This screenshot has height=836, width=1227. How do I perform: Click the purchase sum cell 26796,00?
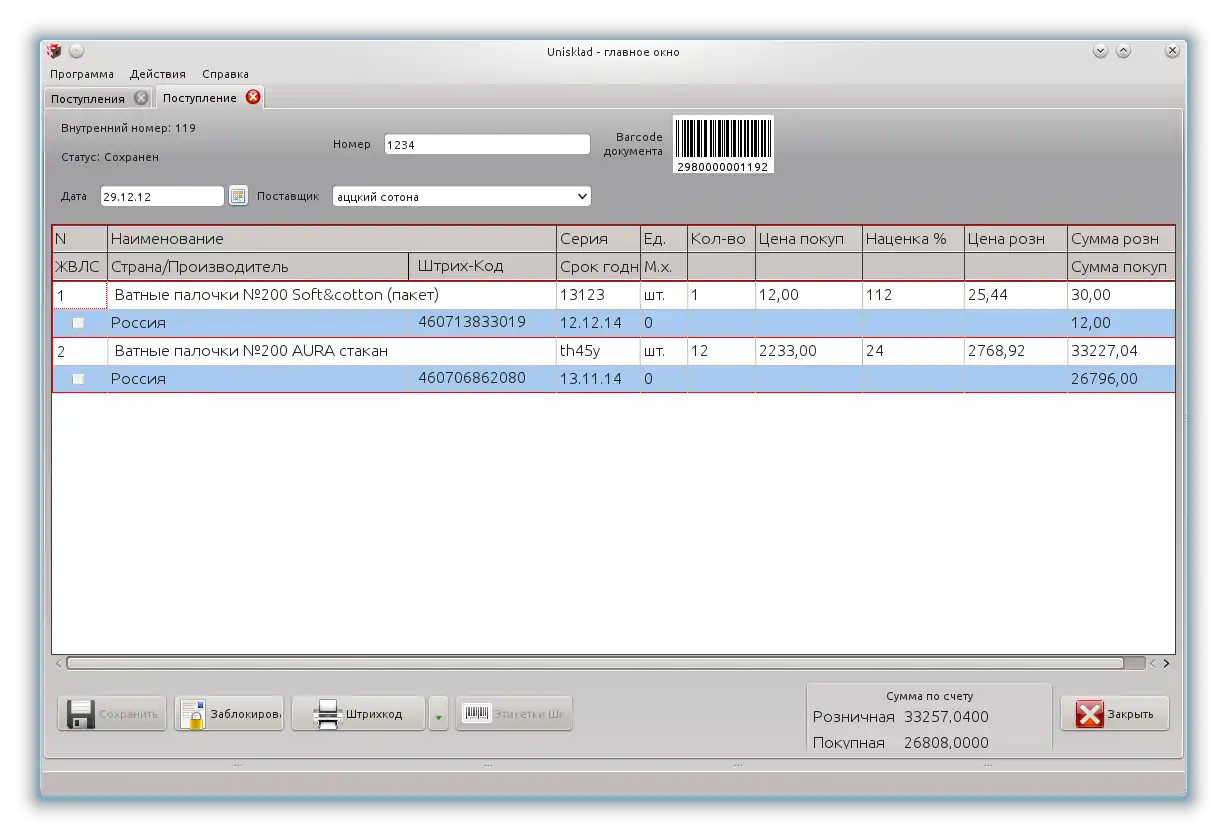(x=1121, y=379)
